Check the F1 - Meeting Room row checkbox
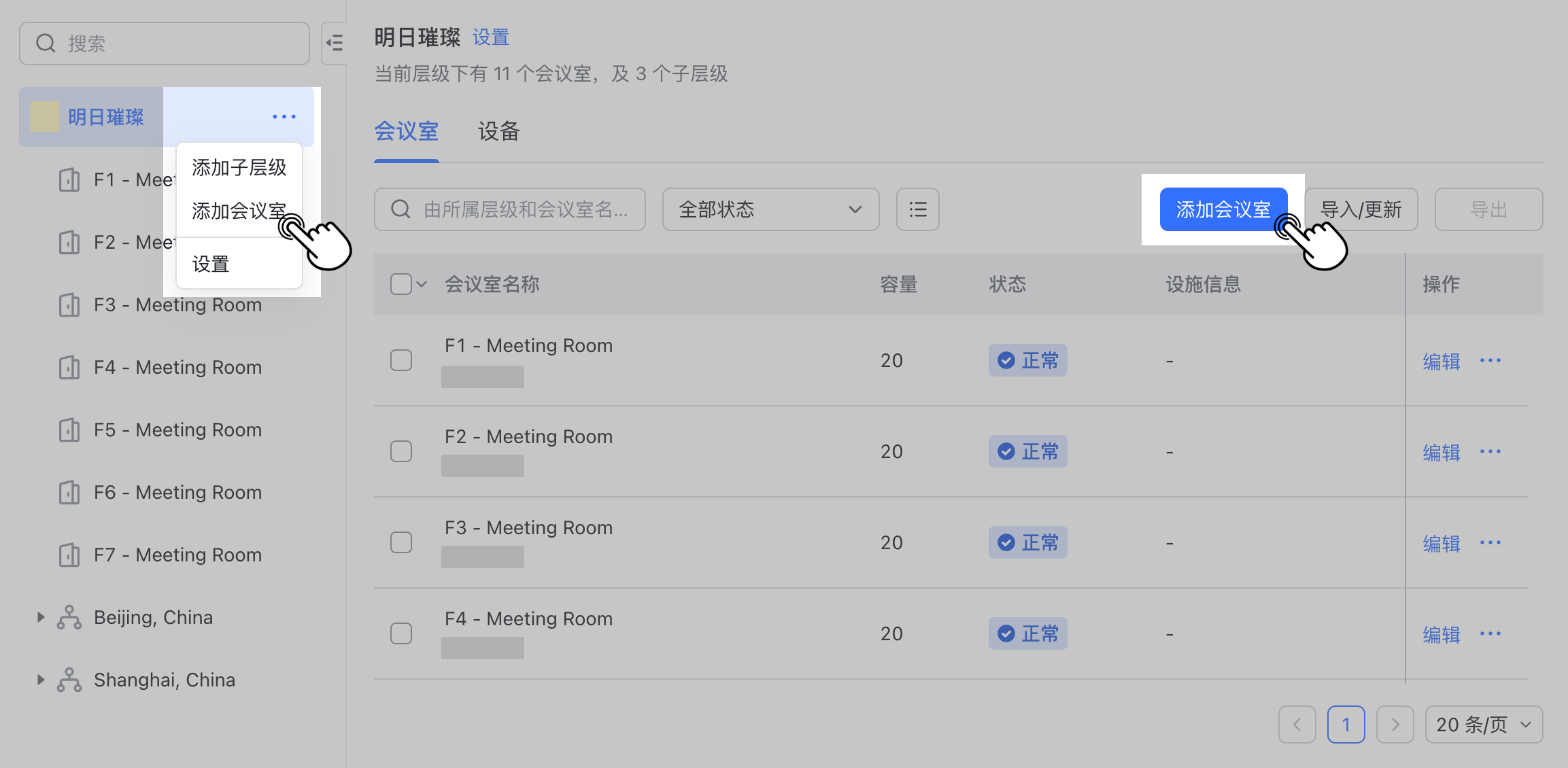 (401, 360)
